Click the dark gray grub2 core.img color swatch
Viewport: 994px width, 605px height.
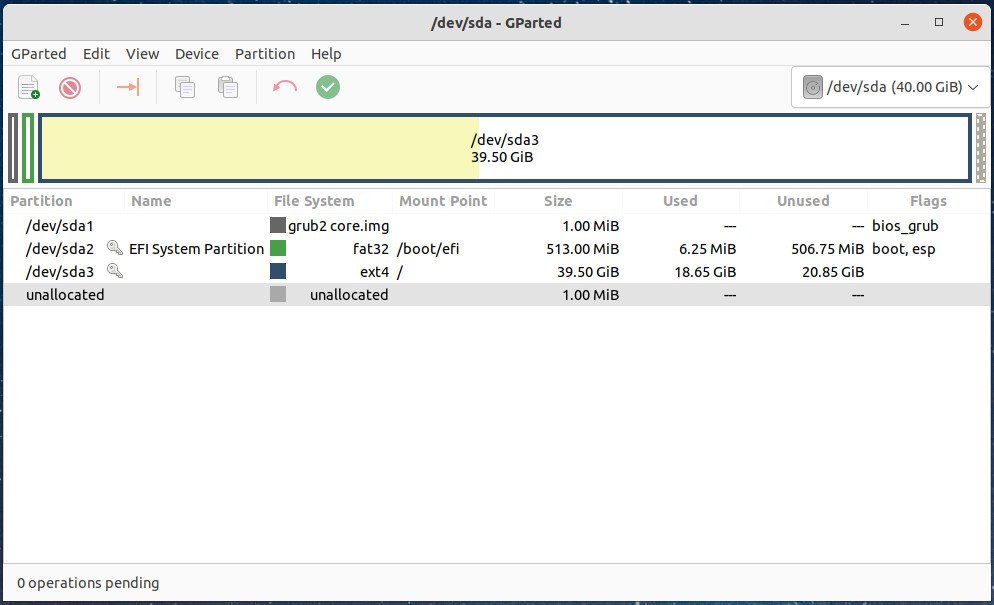tap(278, 225)
